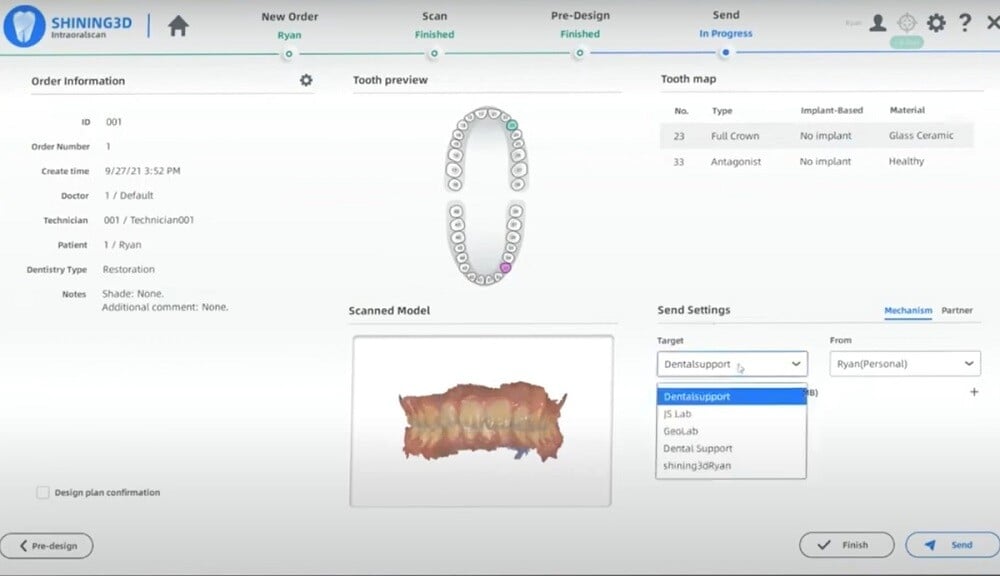The image size is (1000, 576).
Task: Click the plus icon to add attachment
Action: (974, 392)
